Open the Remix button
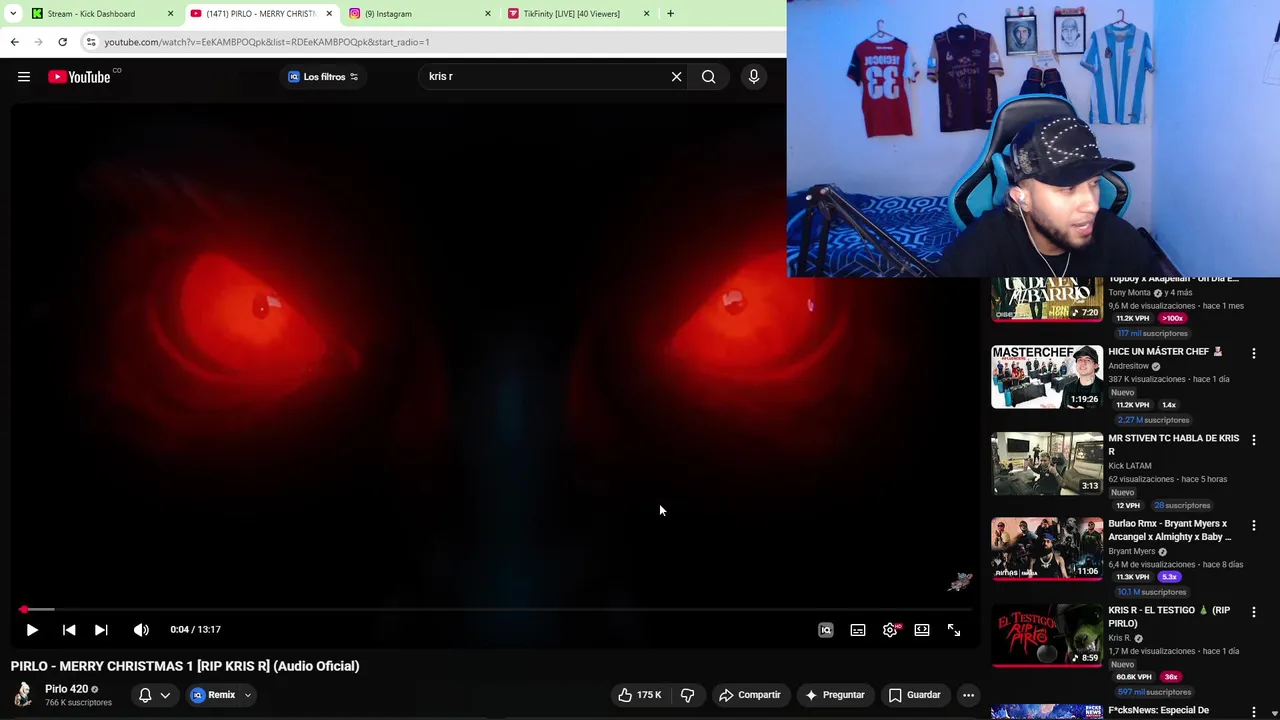Screen dimensions: 1280x720 (x=214, y=695)
